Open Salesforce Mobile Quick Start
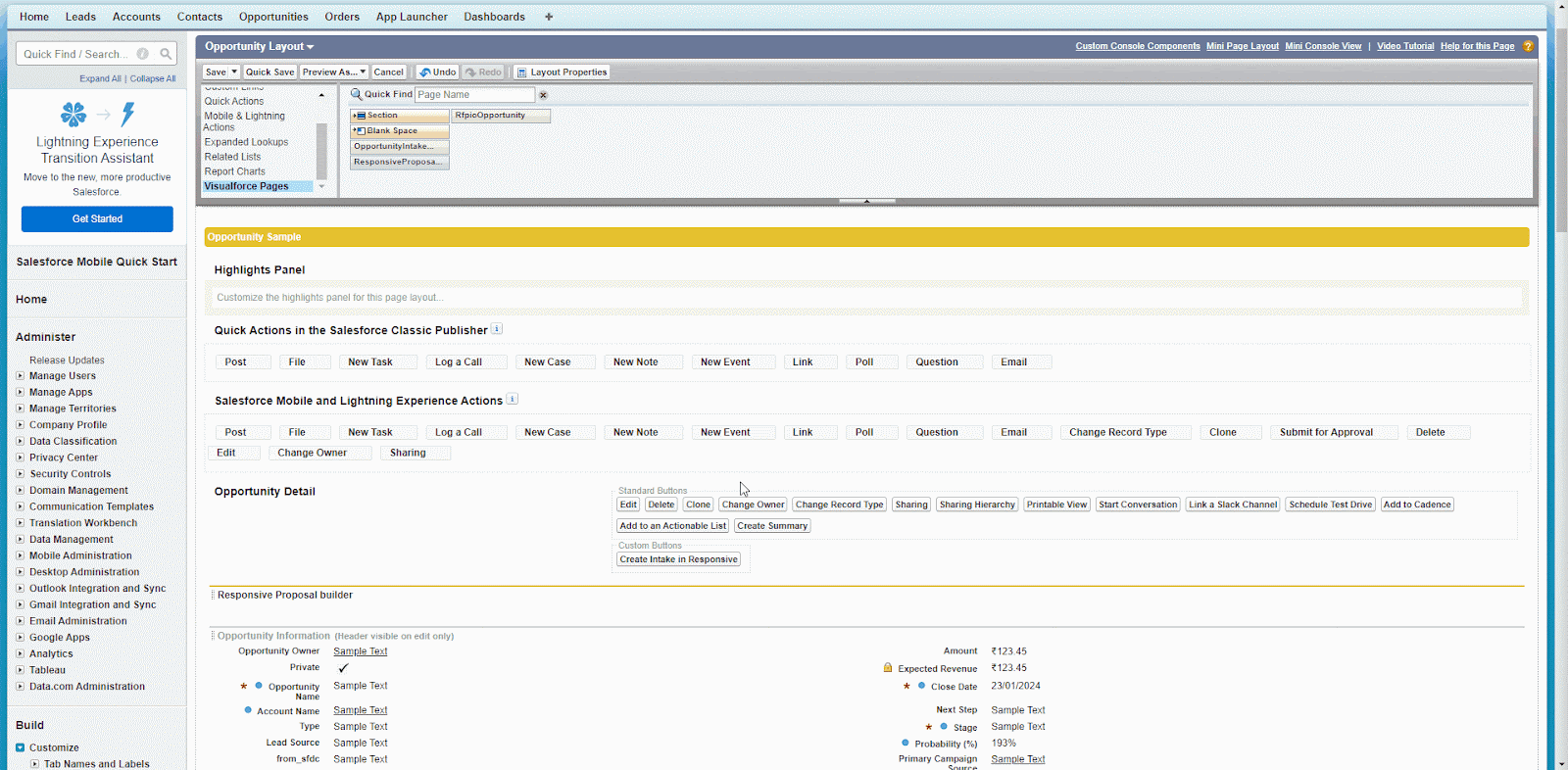The width and height of the screenshot is (1568, 770). pyautogui.click(x=96, y=262)
